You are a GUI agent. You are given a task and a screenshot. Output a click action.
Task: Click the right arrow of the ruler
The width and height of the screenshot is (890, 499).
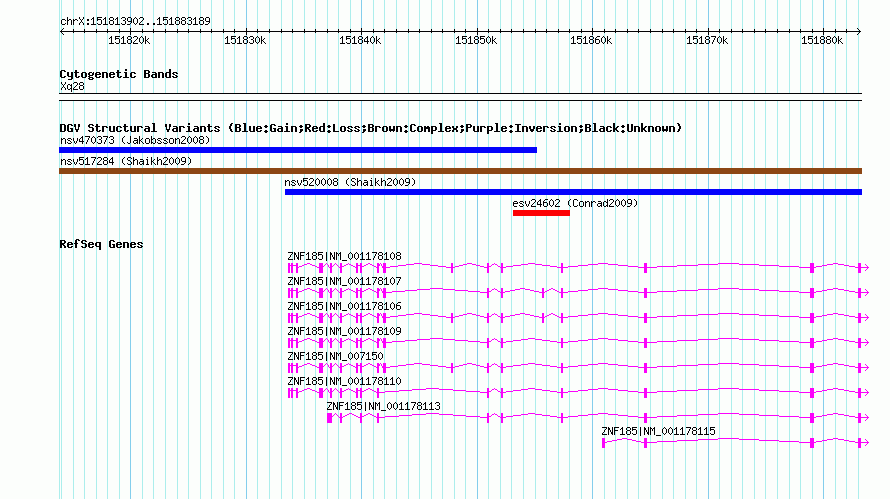859,31
